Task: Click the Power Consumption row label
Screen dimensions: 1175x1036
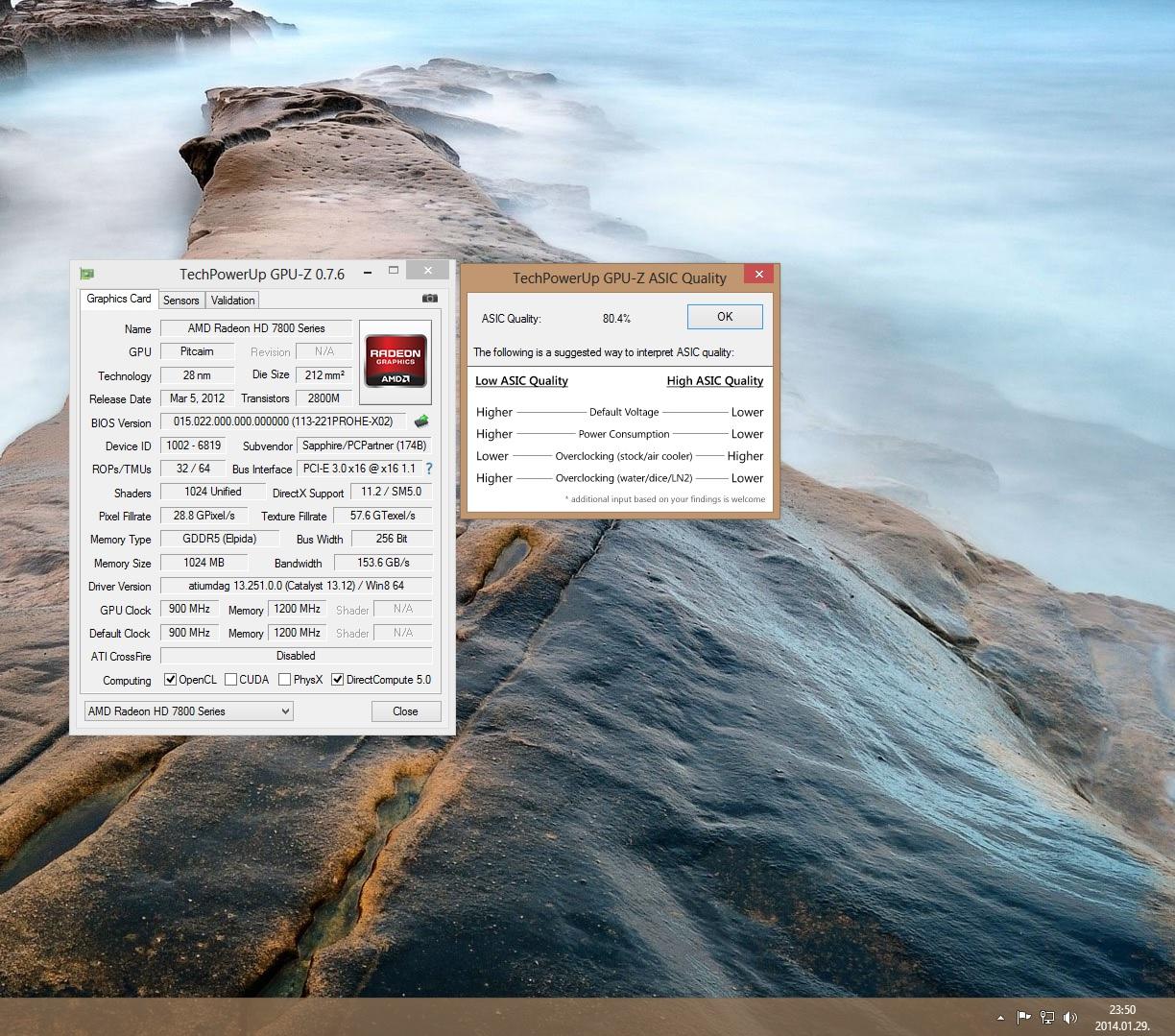Action: pyautogui.click(x=624, y=434)
